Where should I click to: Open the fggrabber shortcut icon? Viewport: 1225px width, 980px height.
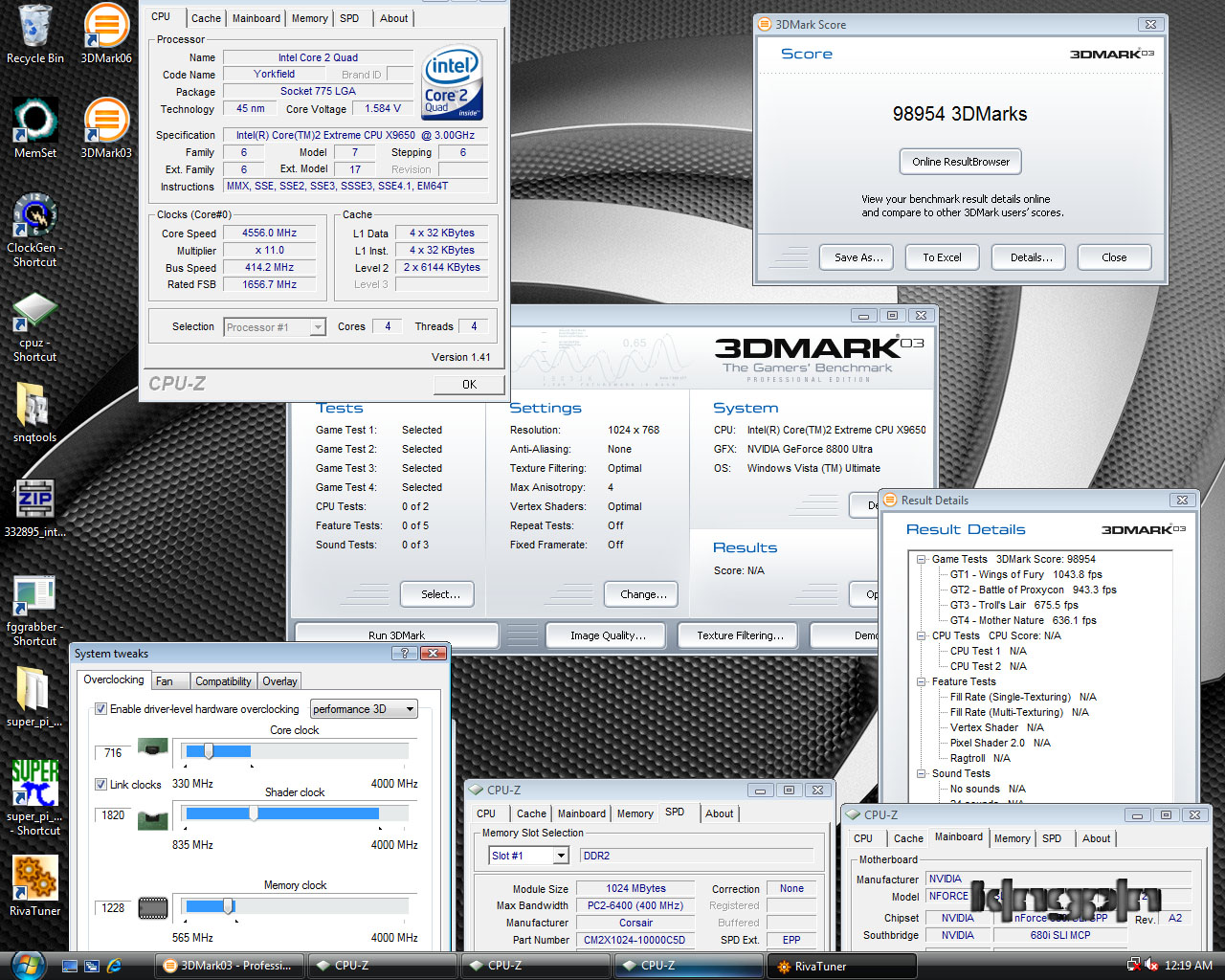(34, 611)
